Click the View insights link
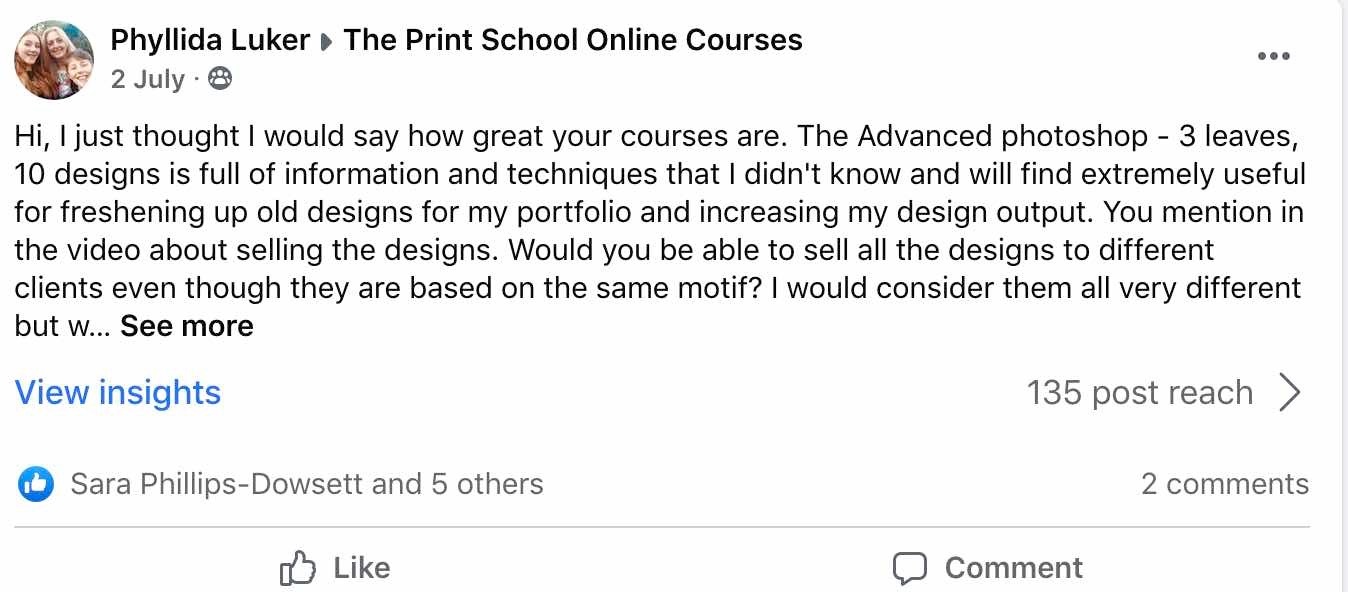Image resolution: width=1348 pixels, height=592 pixels. [118, 393]
